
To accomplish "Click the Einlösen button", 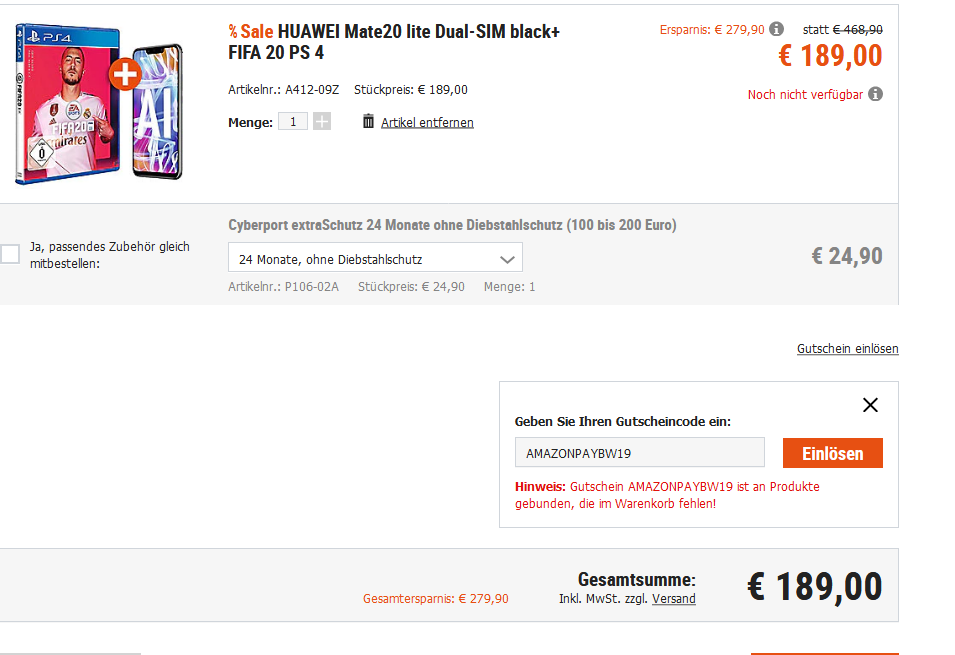I will coord(833,453).
